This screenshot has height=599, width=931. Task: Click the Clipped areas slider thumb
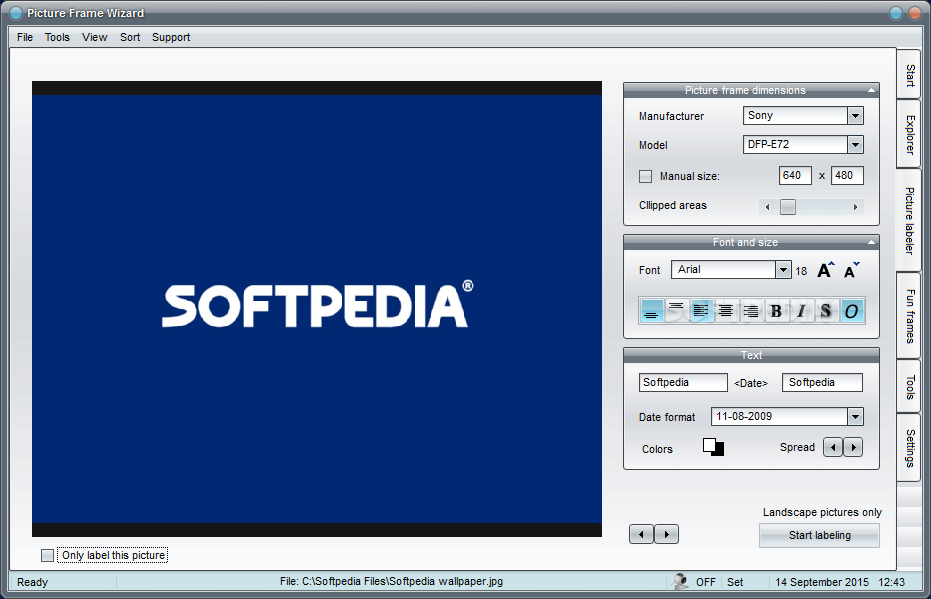788,207
